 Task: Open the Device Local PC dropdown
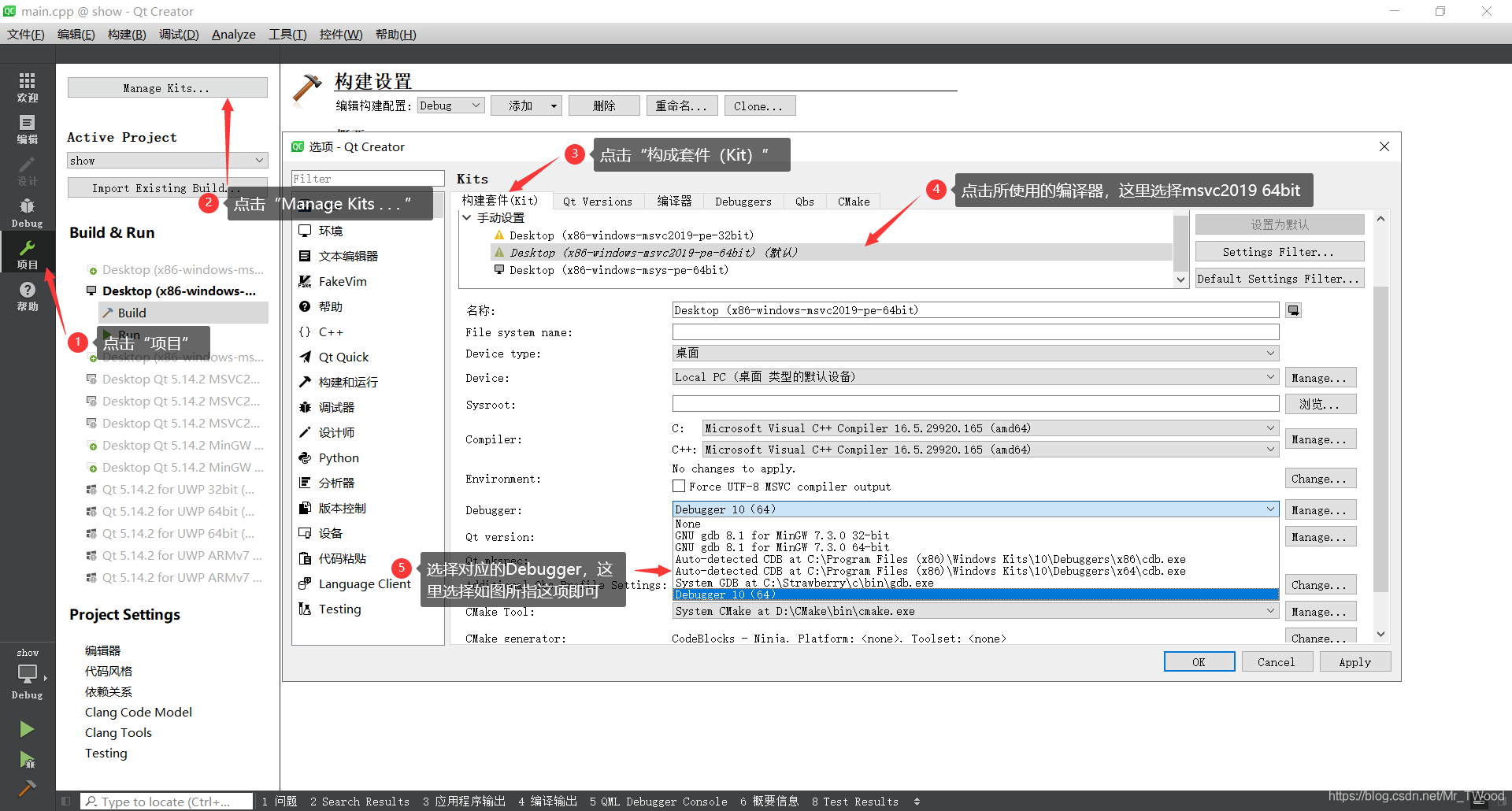coord(975,377)
